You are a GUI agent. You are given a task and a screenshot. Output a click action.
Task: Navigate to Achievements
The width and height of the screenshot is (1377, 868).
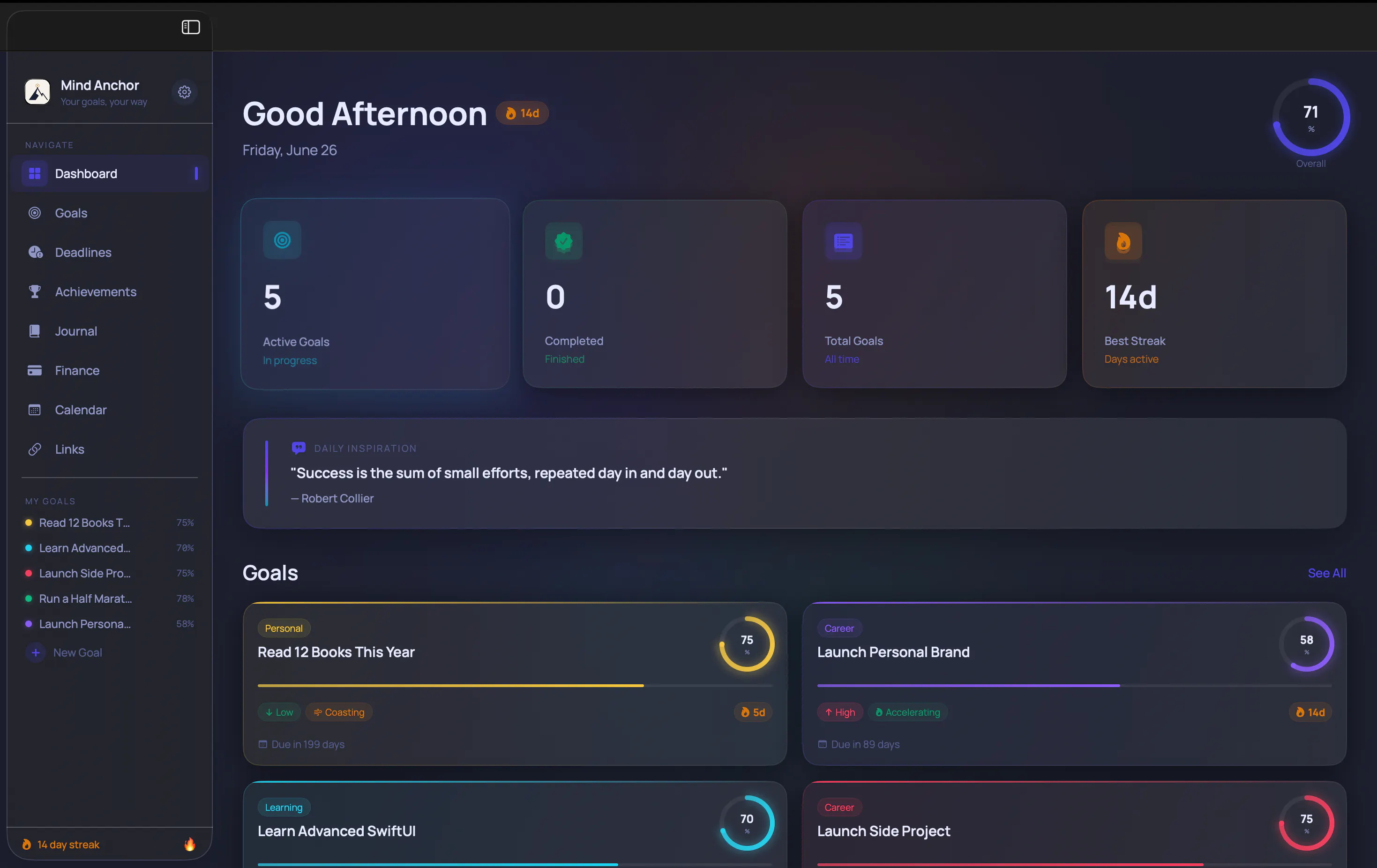[109, 292]
